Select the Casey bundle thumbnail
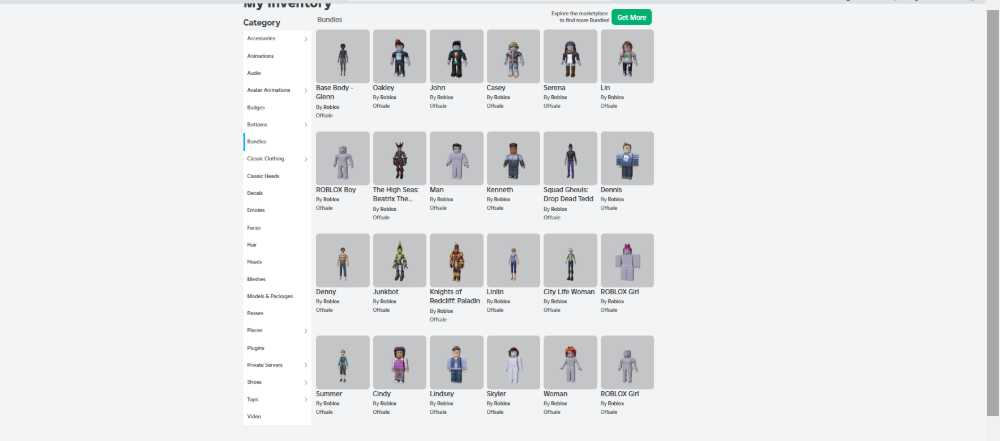The image size is (1000, 441). pos(513,56)
